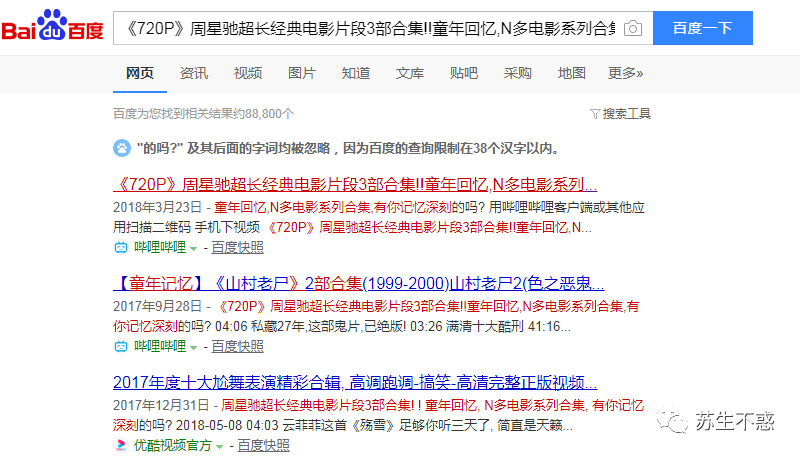
Task: Expand dropdown arrow under 山村老尸 result
Action: (x=193, y=347)
